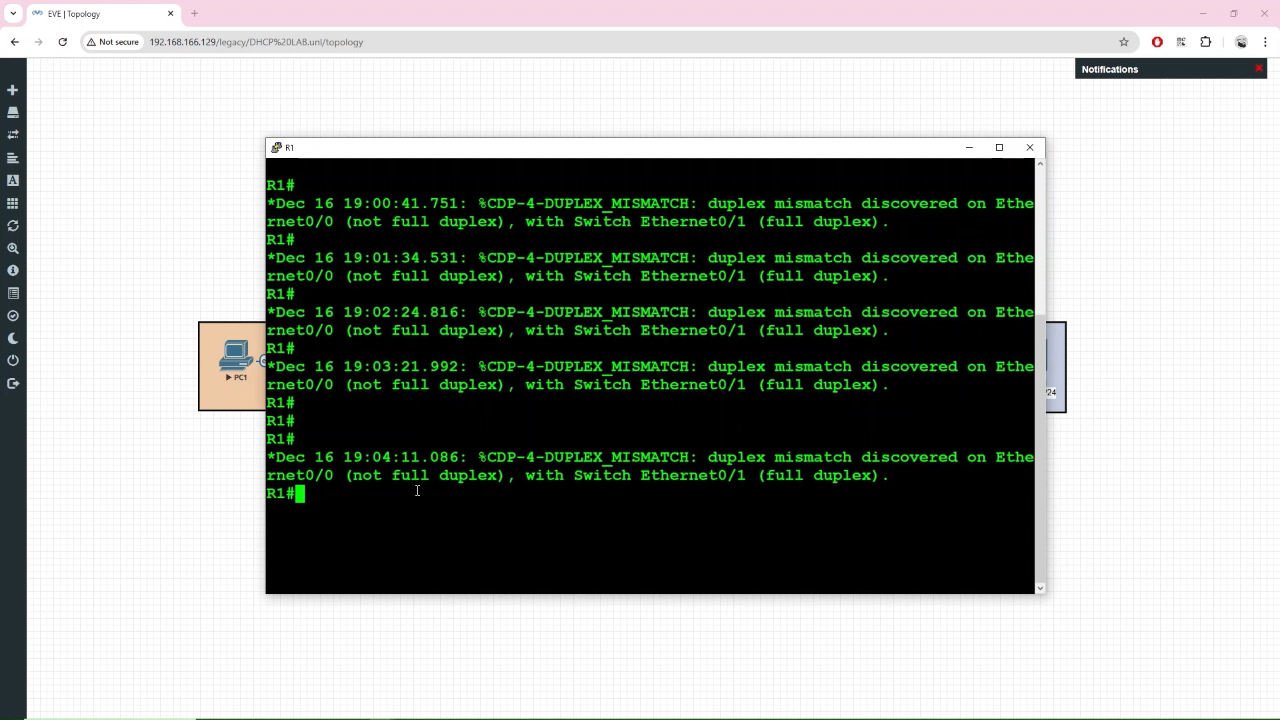Click the R1 terminal vertical scrollbar

[x=1040, y=240]
